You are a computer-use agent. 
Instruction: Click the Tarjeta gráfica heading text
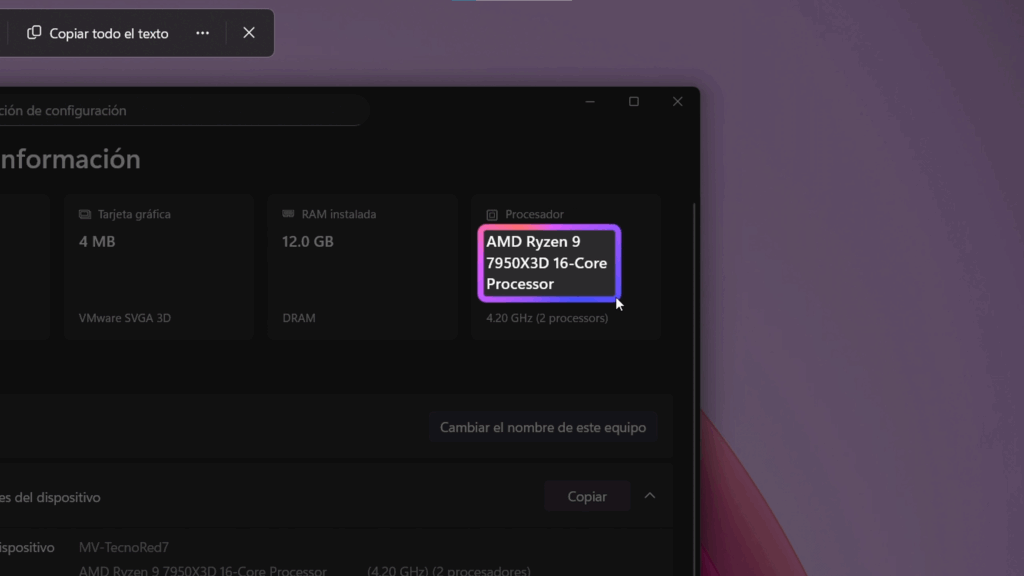(134, 214)
